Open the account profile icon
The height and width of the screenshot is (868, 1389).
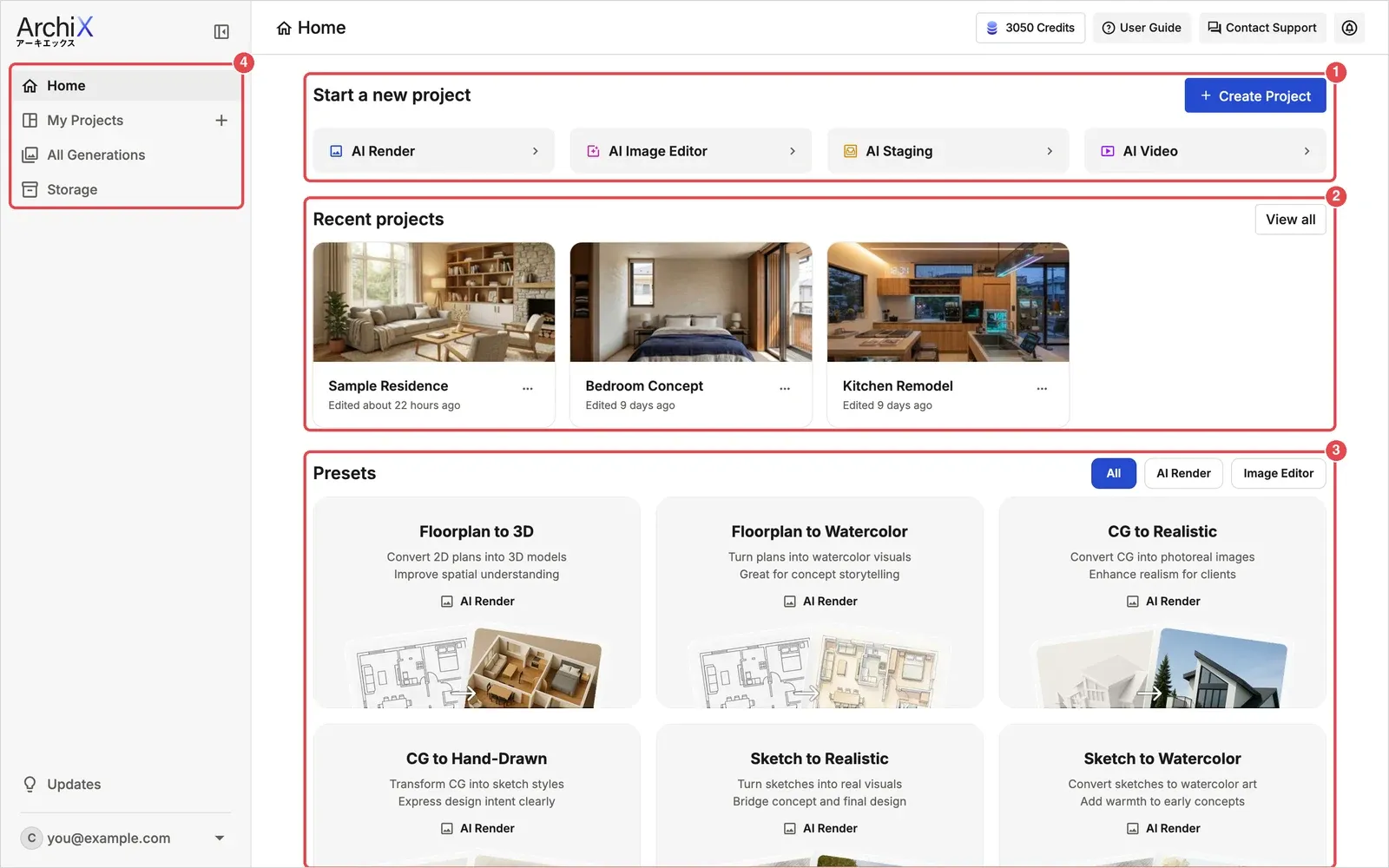point(1349,28)
